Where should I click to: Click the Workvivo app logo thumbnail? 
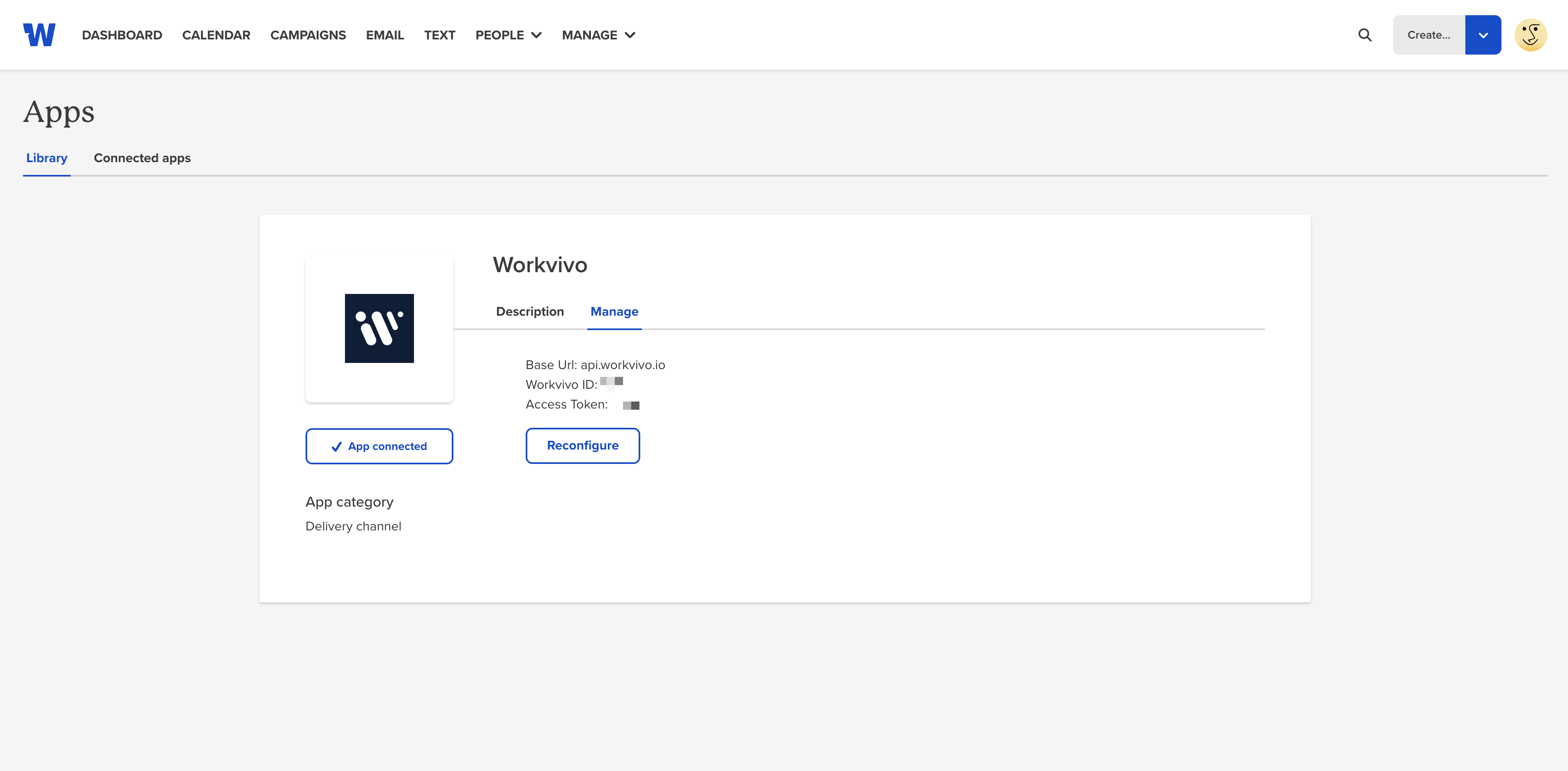[379, 328]
